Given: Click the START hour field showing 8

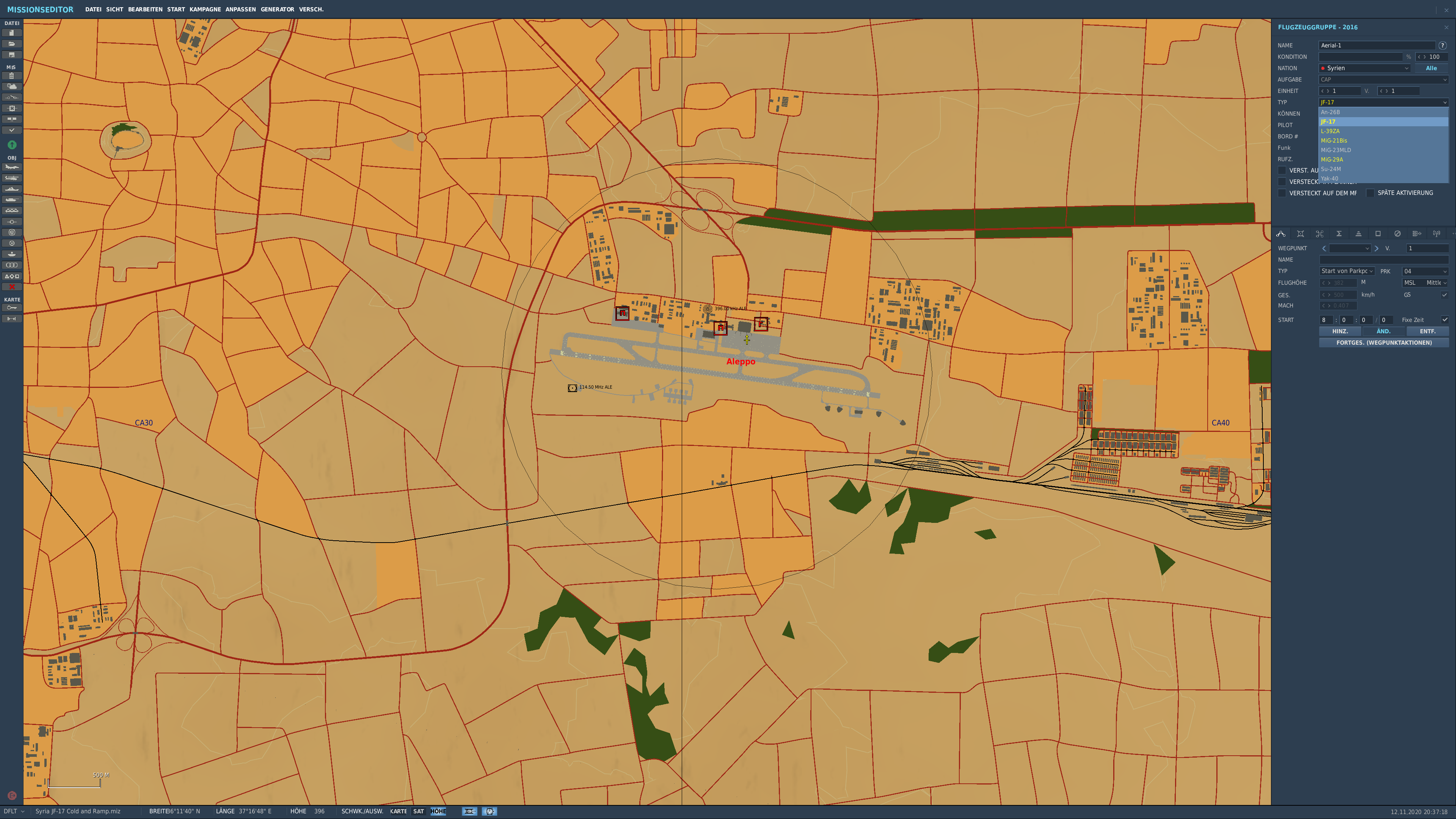Looking at the screenshot, I should [1326, 320].
